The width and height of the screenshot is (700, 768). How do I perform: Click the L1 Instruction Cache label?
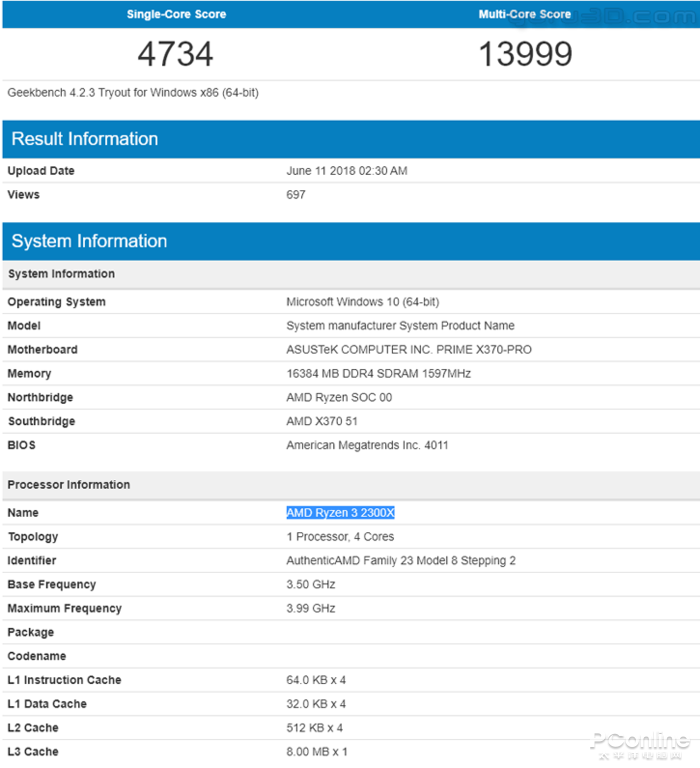64,680
